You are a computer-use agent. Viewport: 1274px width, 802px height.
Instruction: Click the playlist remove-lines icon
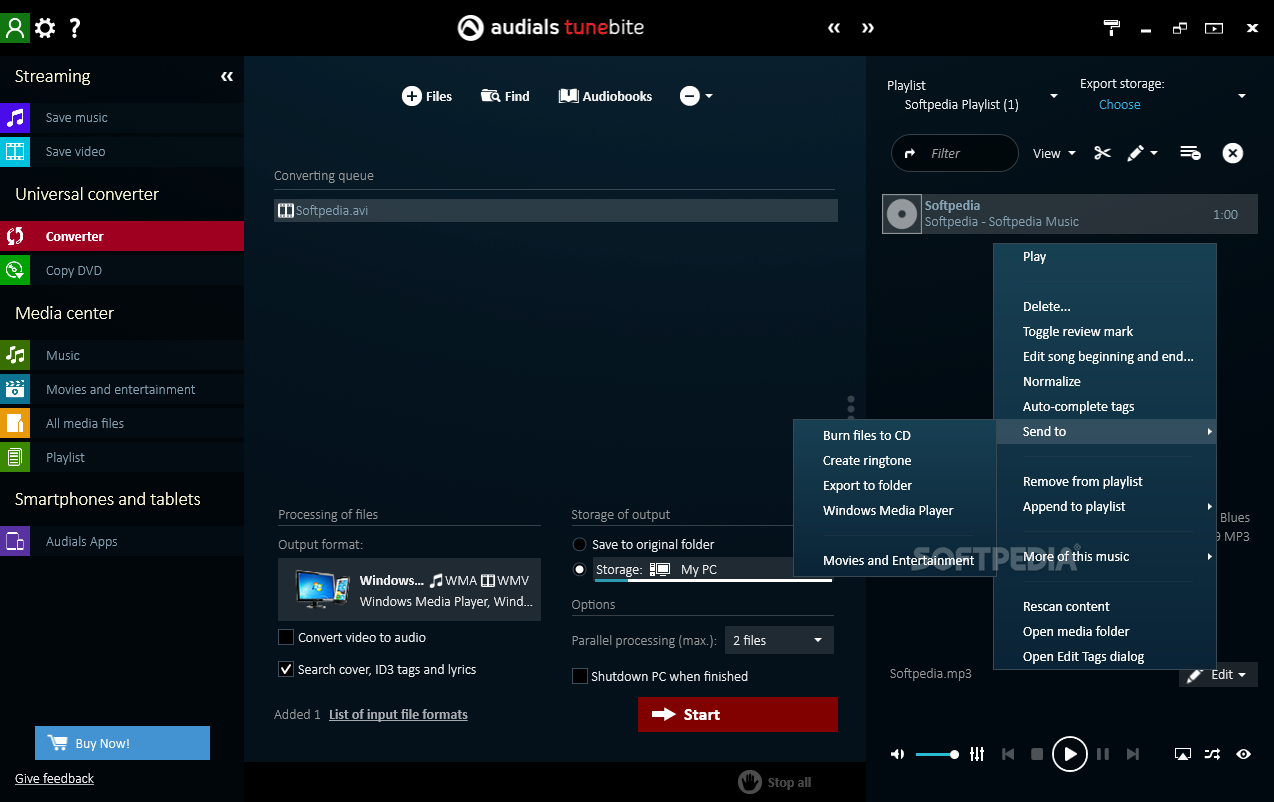1190,153
